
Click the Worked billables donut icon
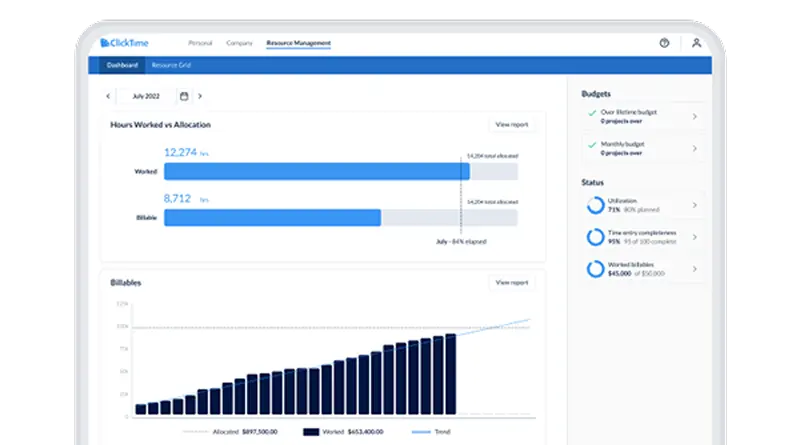click(x=593, y=269)
